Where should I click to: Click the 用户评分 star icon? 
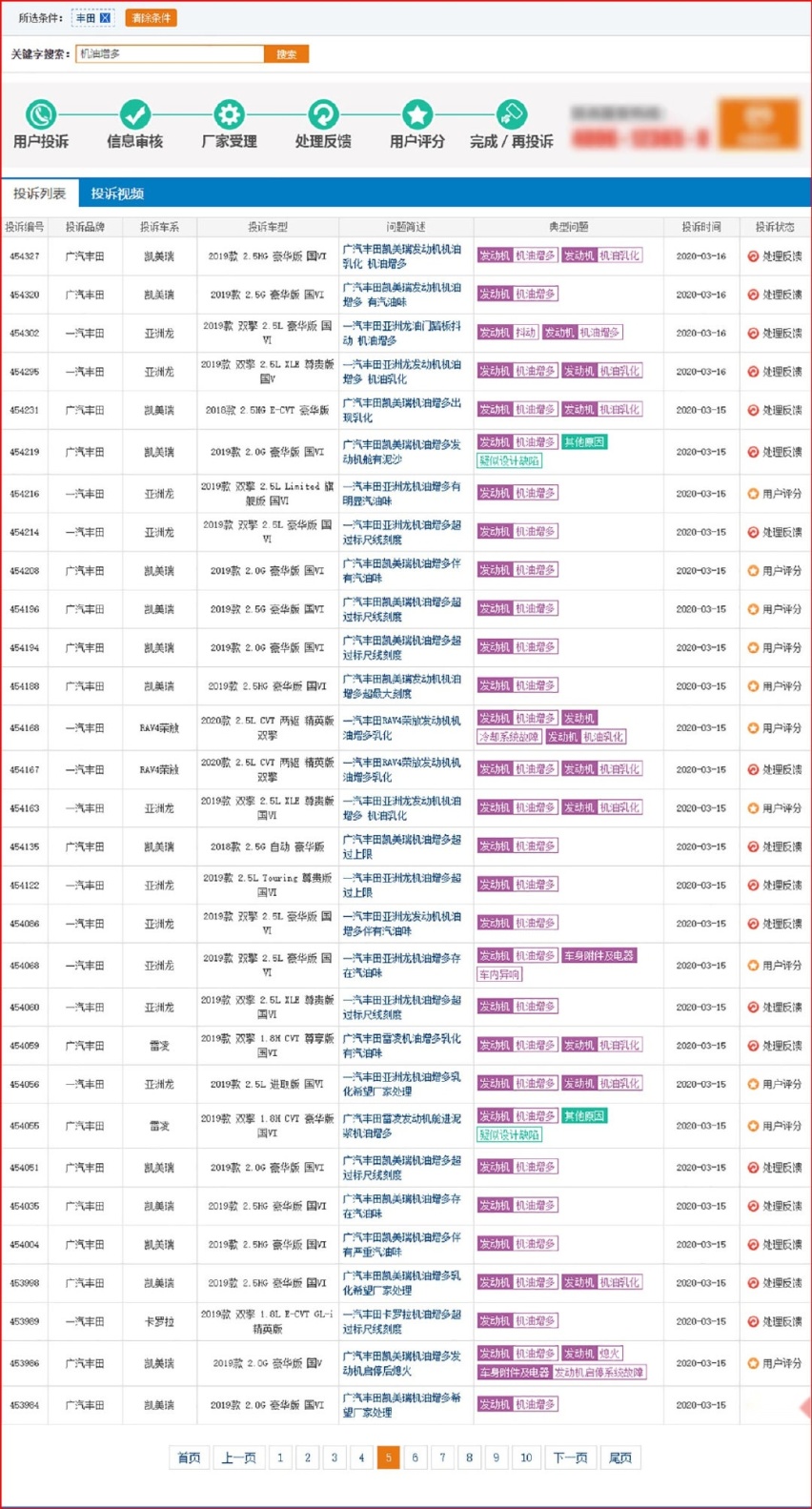(x=416, y=114)
